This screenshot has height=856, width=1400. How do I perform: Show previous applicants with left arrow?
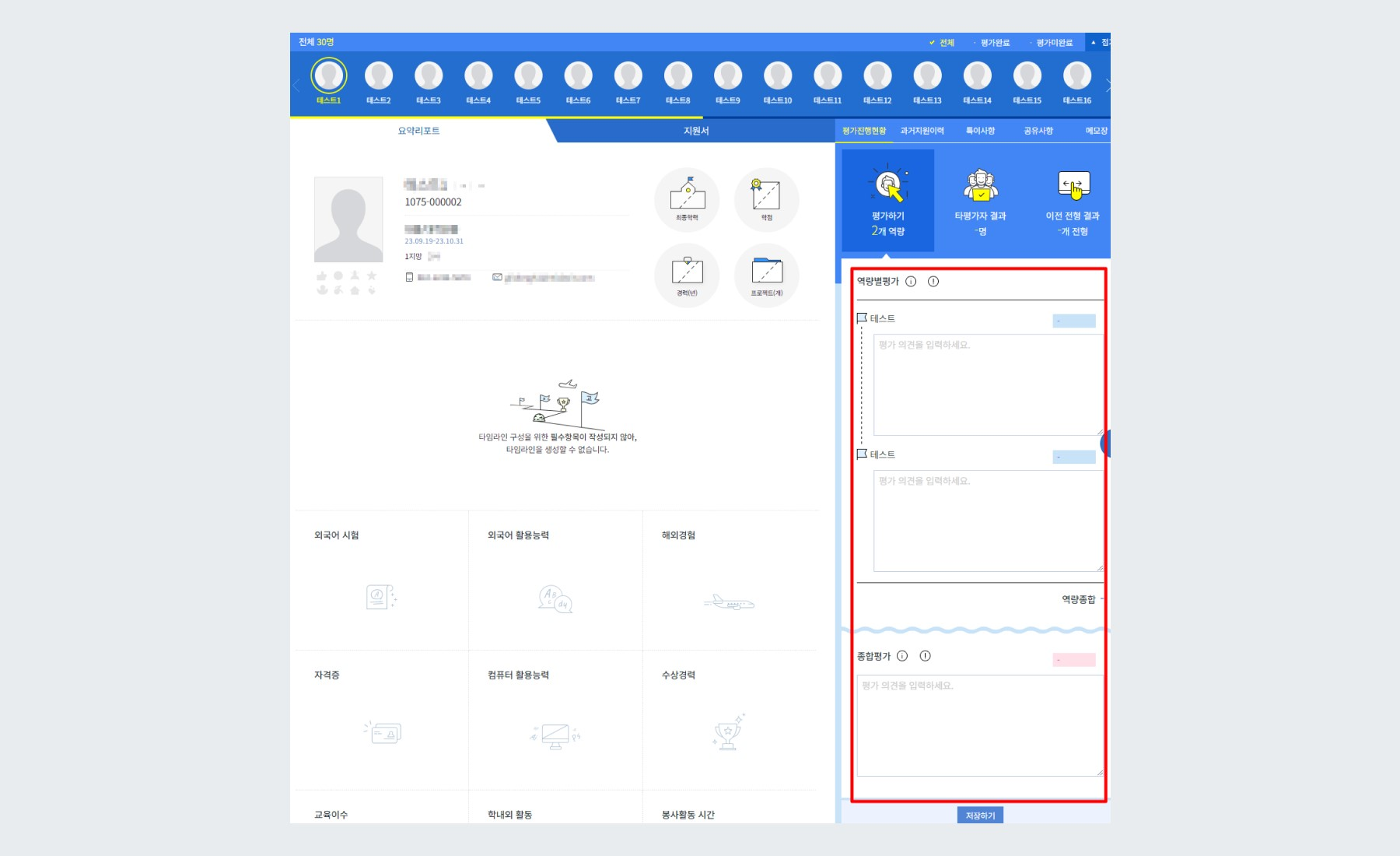pyautogui.click(x=296, y=85)
